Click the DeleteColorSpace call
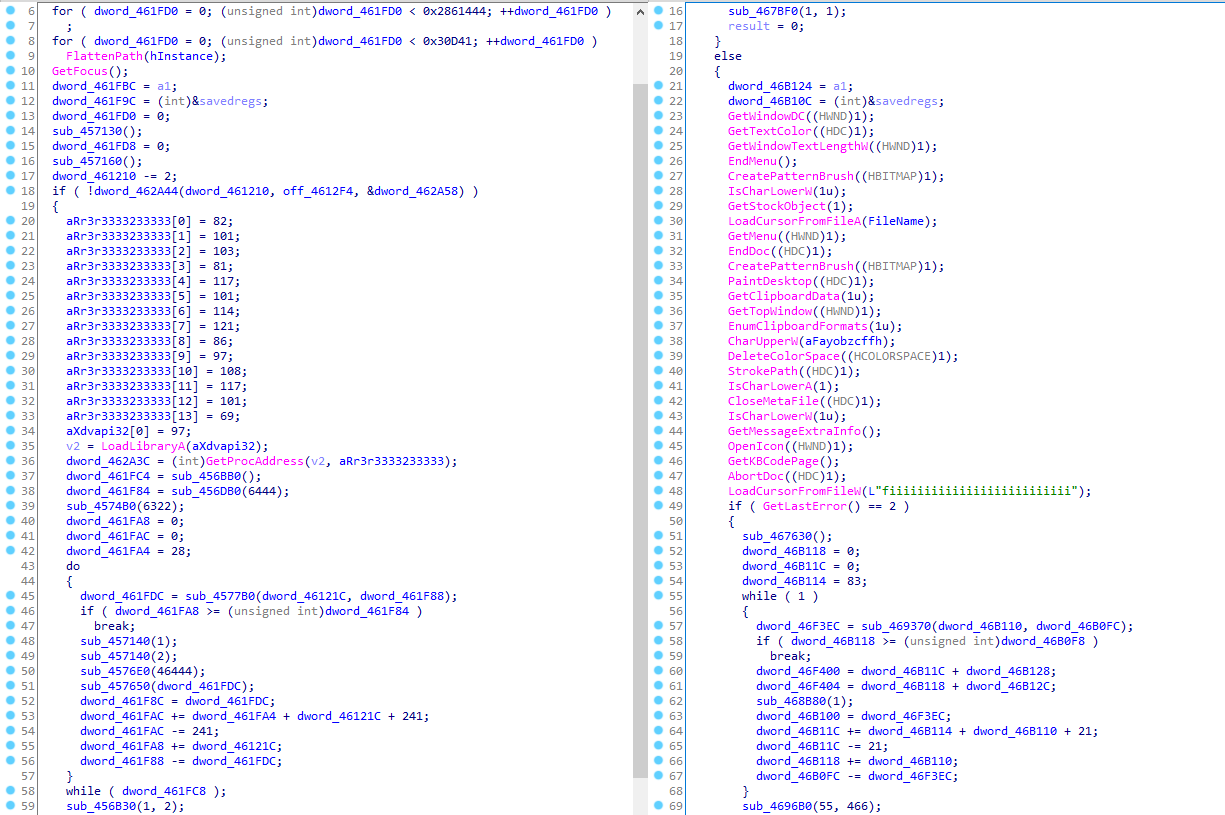This screenshot has width=1225, height=815. tap(784, 356)
